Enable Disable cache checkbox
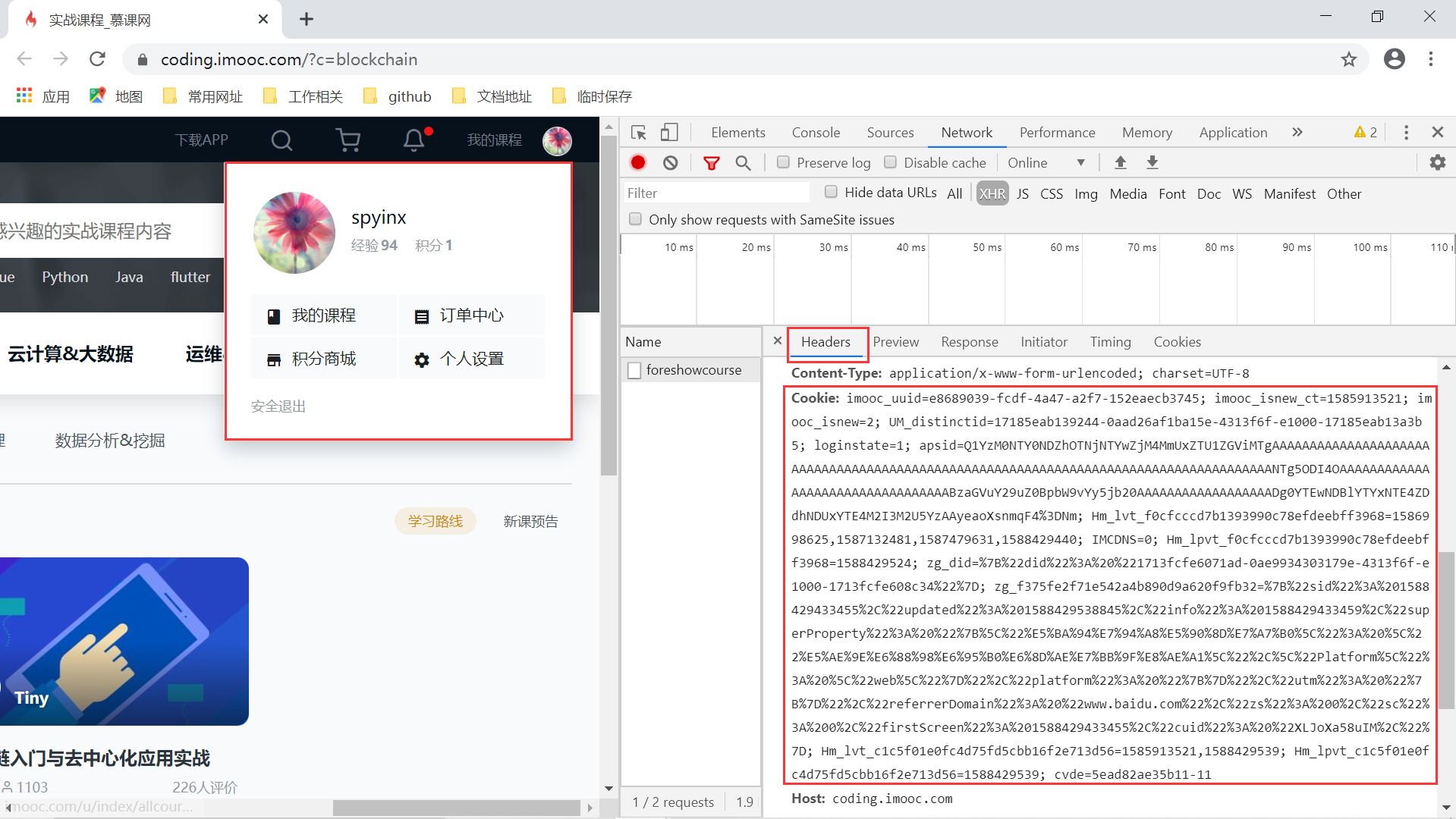The height and width of the screenshot is (819, 1456). [x=890, y=162]
